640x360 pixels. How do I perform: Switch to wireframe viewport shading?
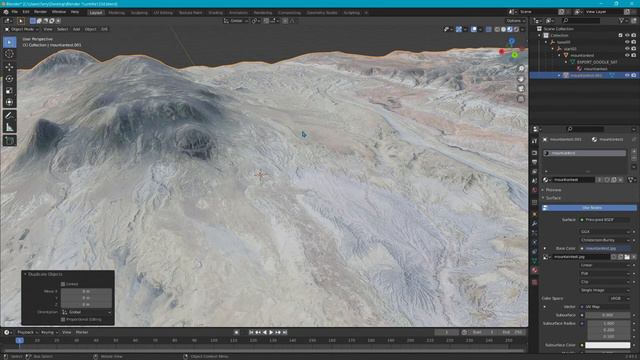(x=497, y=29)
